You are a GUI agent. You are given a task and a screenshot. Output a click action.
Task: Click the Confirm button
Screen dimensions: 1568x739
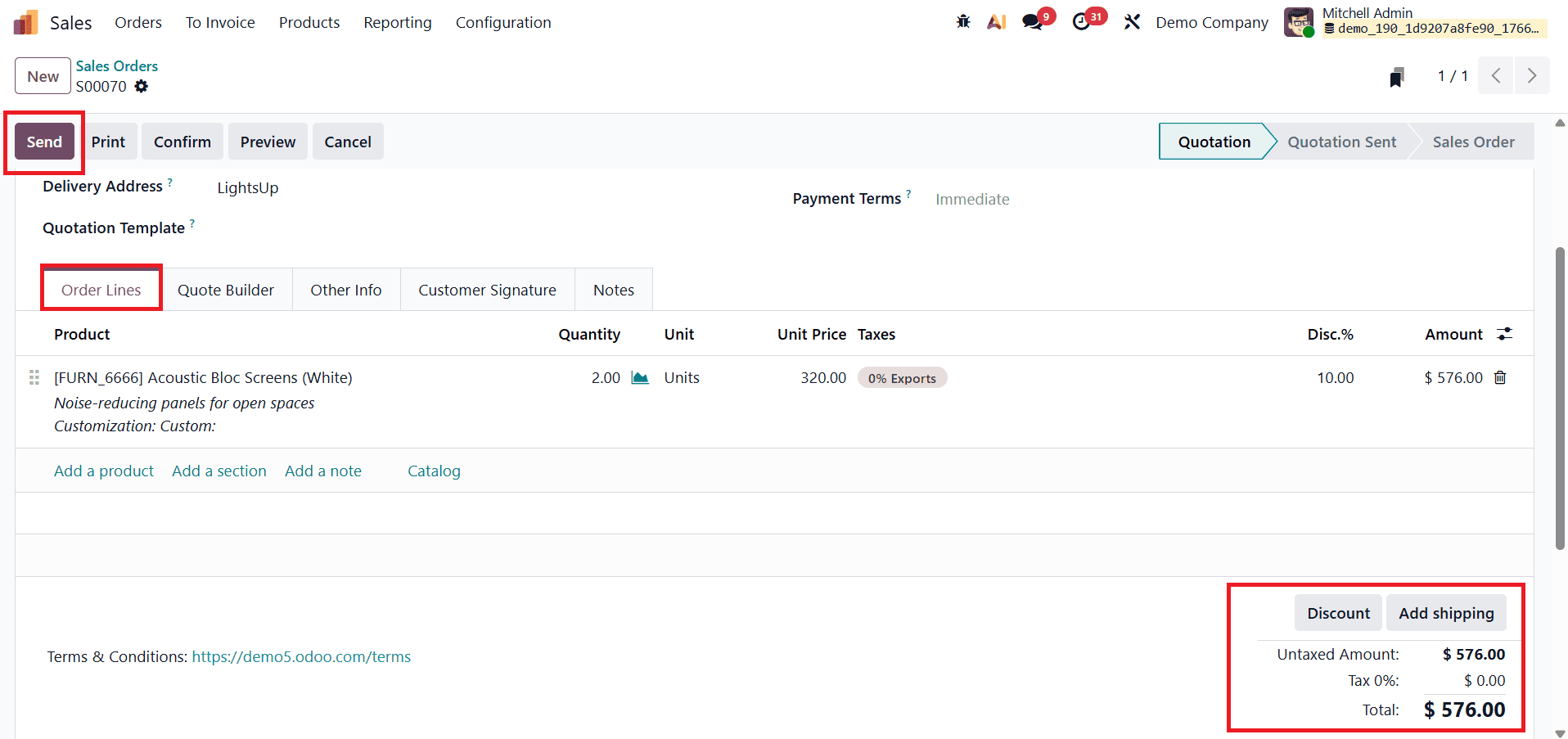pyautogui.click(x=181, y=141)
